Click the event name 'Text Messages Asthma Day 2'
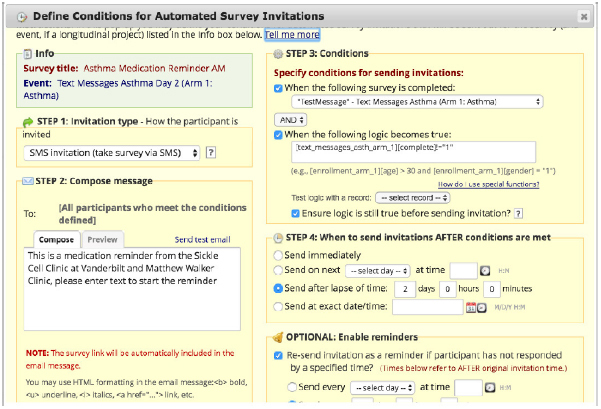Viewport: 601px width, 409px height. click(118, 84)
